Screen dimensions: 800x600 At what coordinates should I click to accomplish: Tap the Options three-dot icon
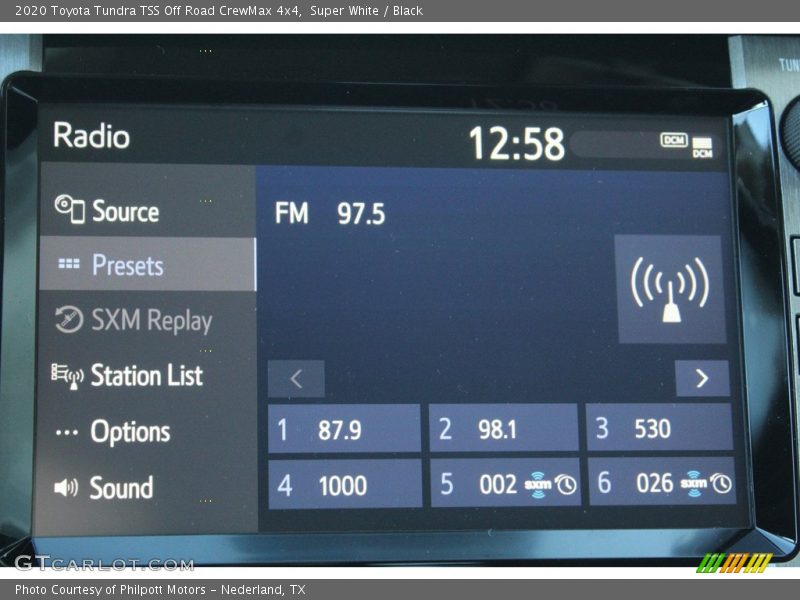tap(67, 433)
